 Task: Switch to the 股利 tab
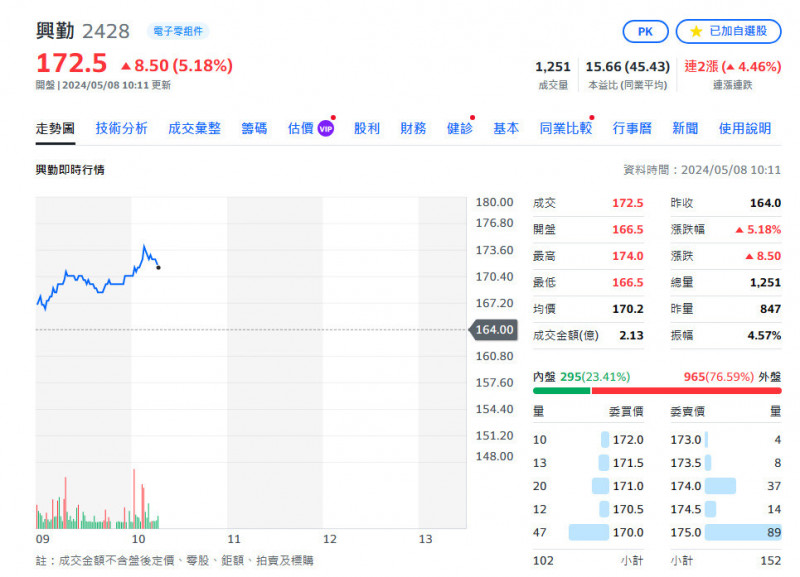click(x=367, y=129)
